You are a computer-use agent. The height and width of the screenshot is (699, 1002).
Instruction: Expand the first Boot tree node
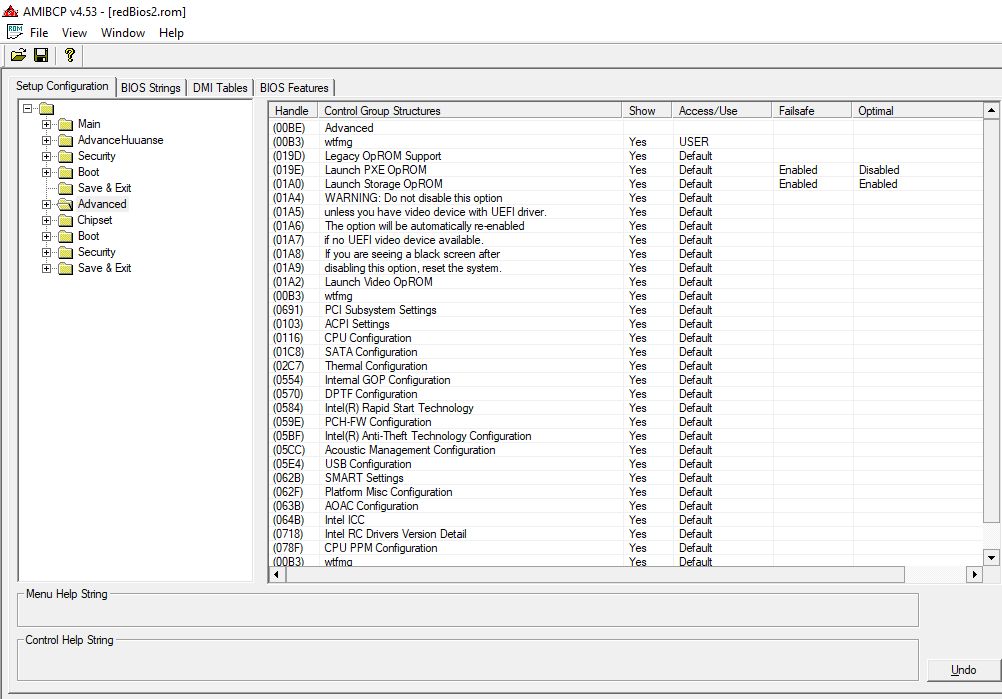click(x=47, y=173)
